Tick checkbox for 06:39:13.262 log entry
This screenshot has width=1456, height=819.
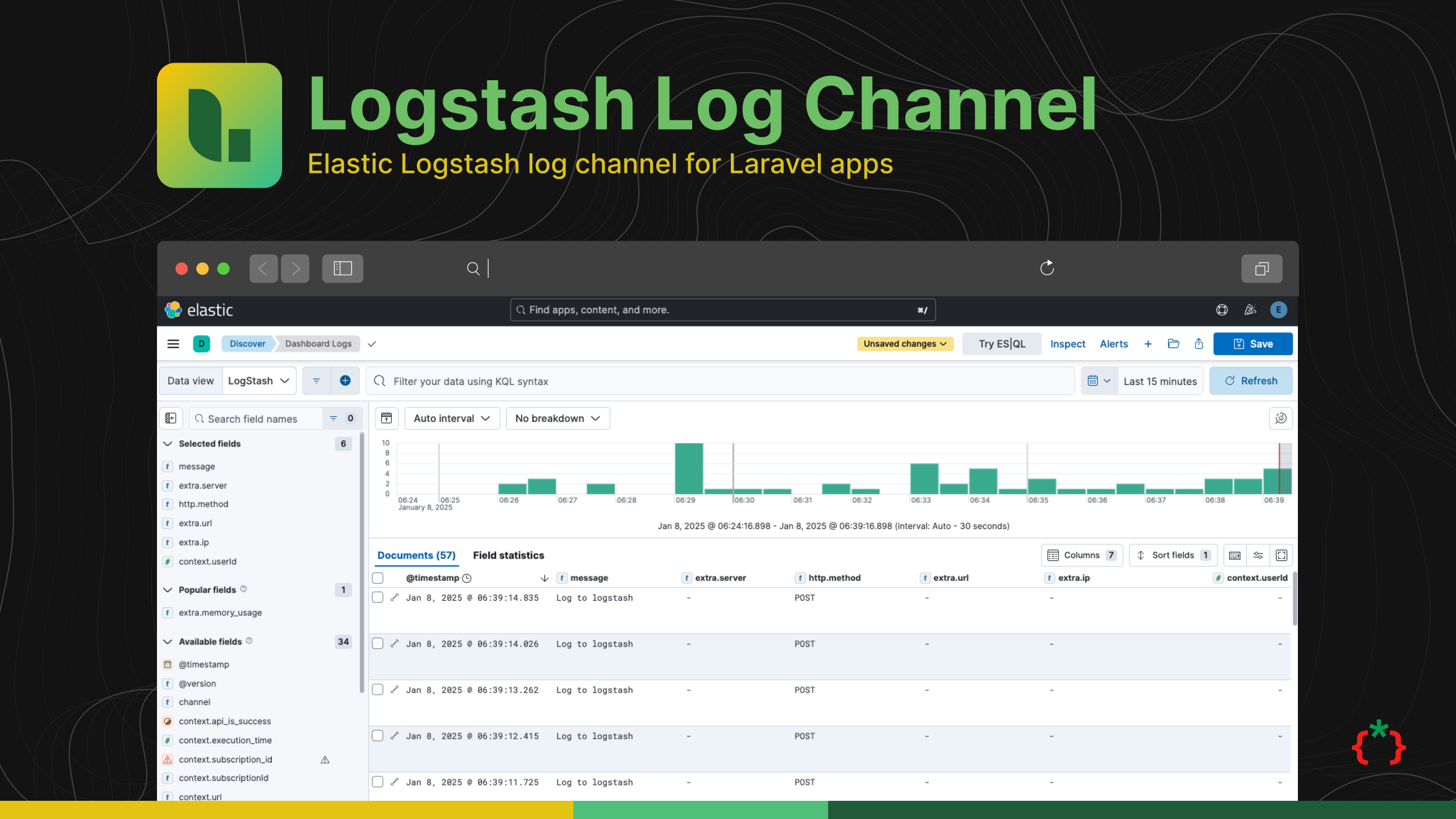click(x=378, y=689)
